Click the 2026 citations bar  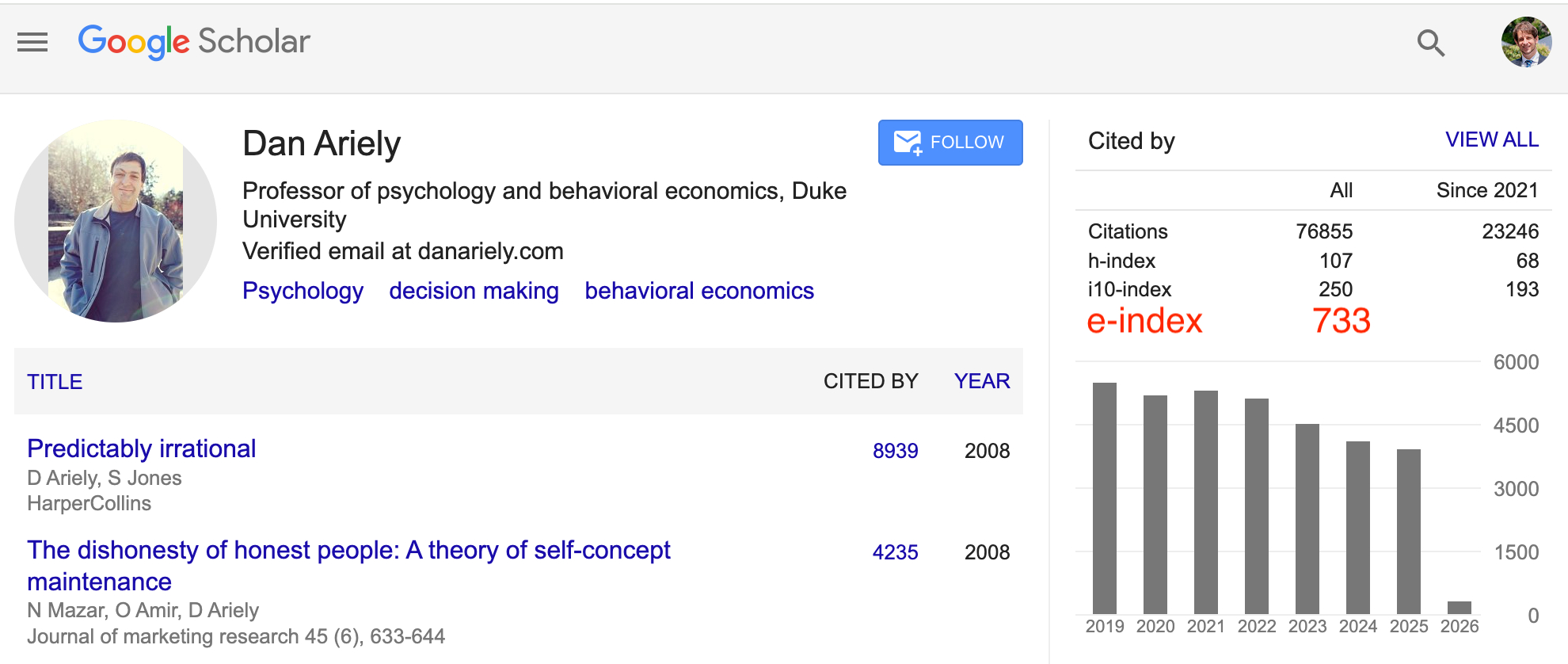pyautogui.click(x=1459, y=608)
